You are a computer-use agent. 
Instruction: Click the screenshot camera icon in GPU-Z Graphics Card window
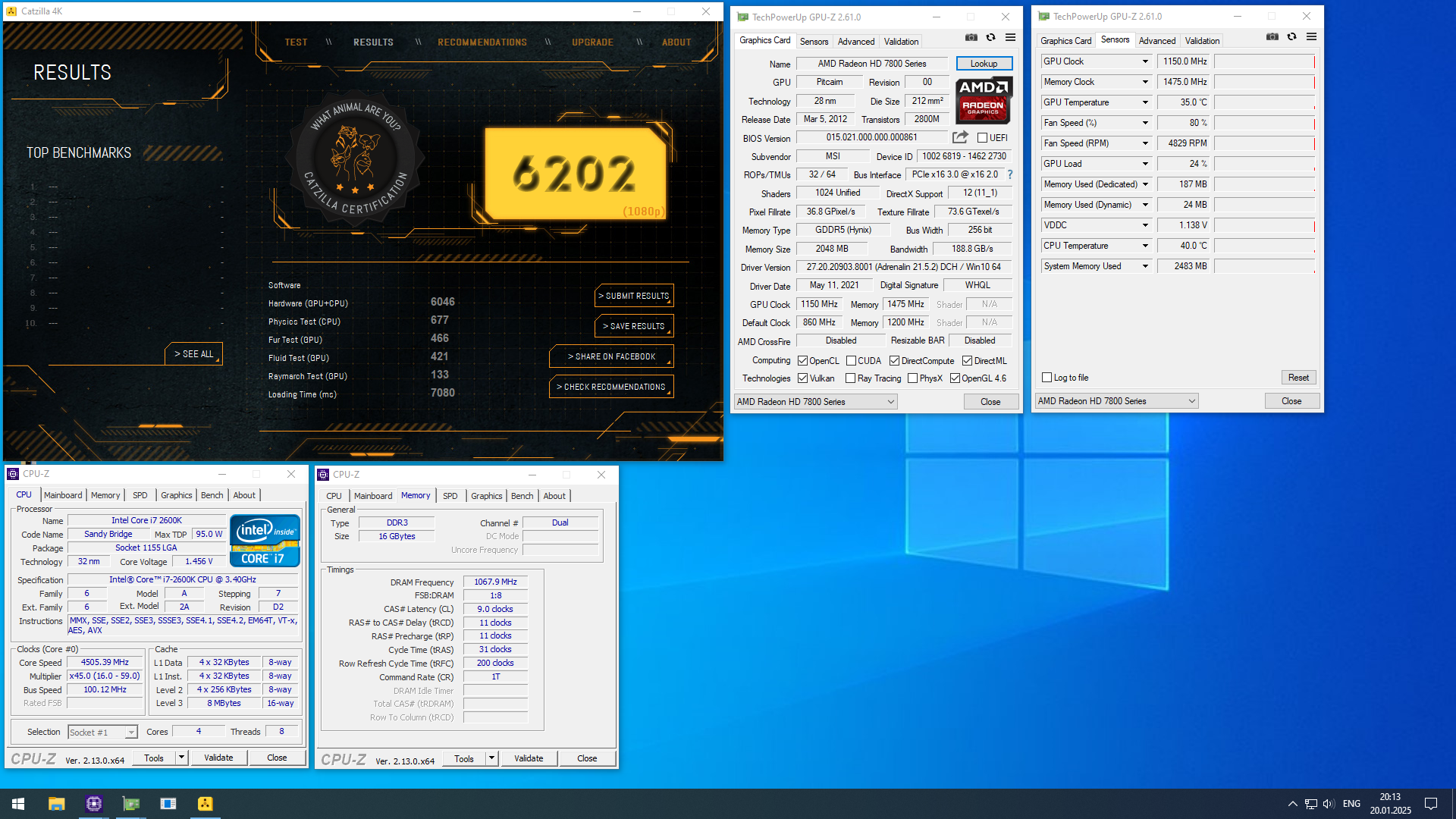click(971, 37)
